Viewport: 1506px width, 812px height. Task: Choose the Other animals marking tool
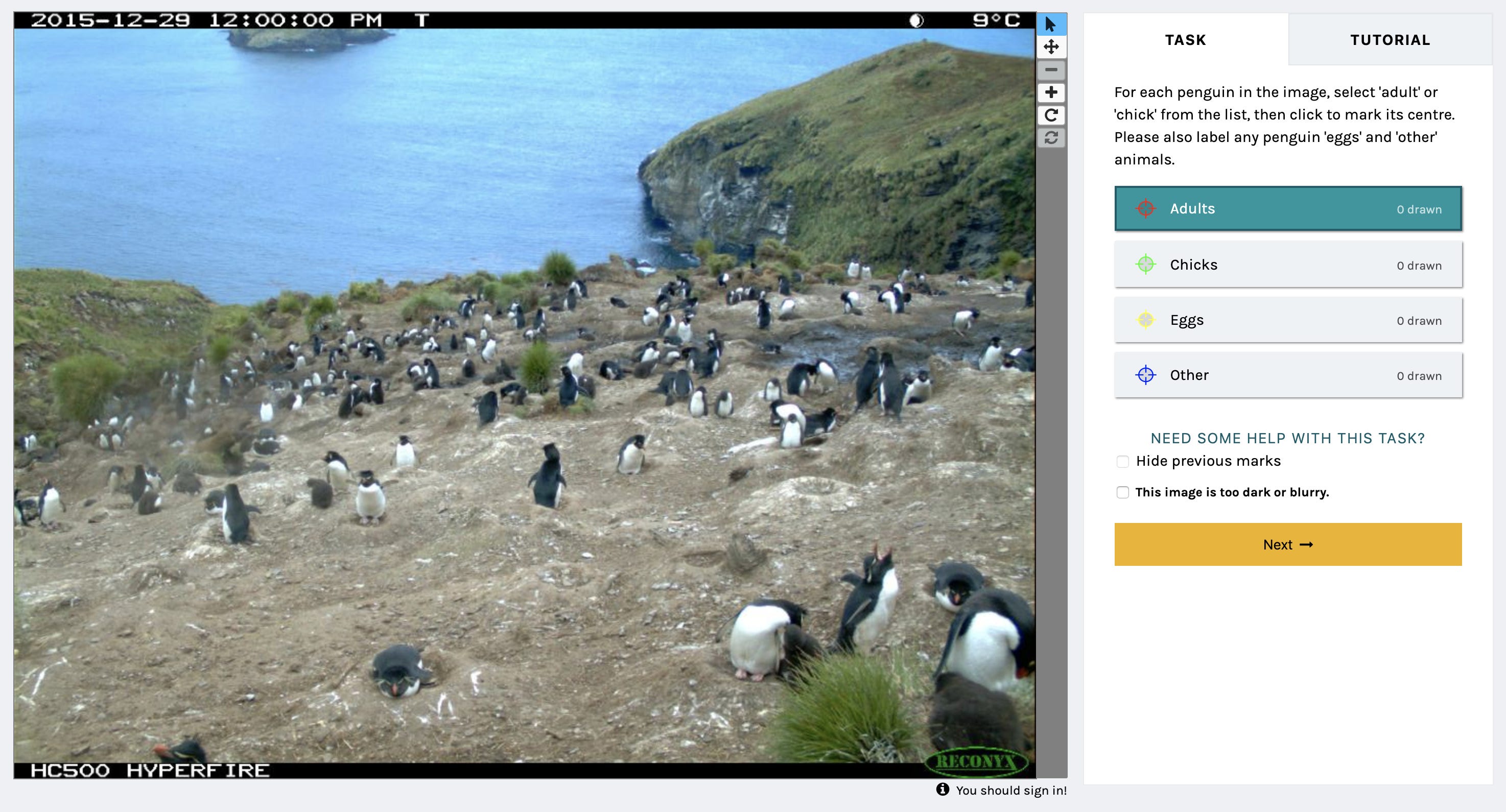pyautogui.click(x=1288, y=375)
